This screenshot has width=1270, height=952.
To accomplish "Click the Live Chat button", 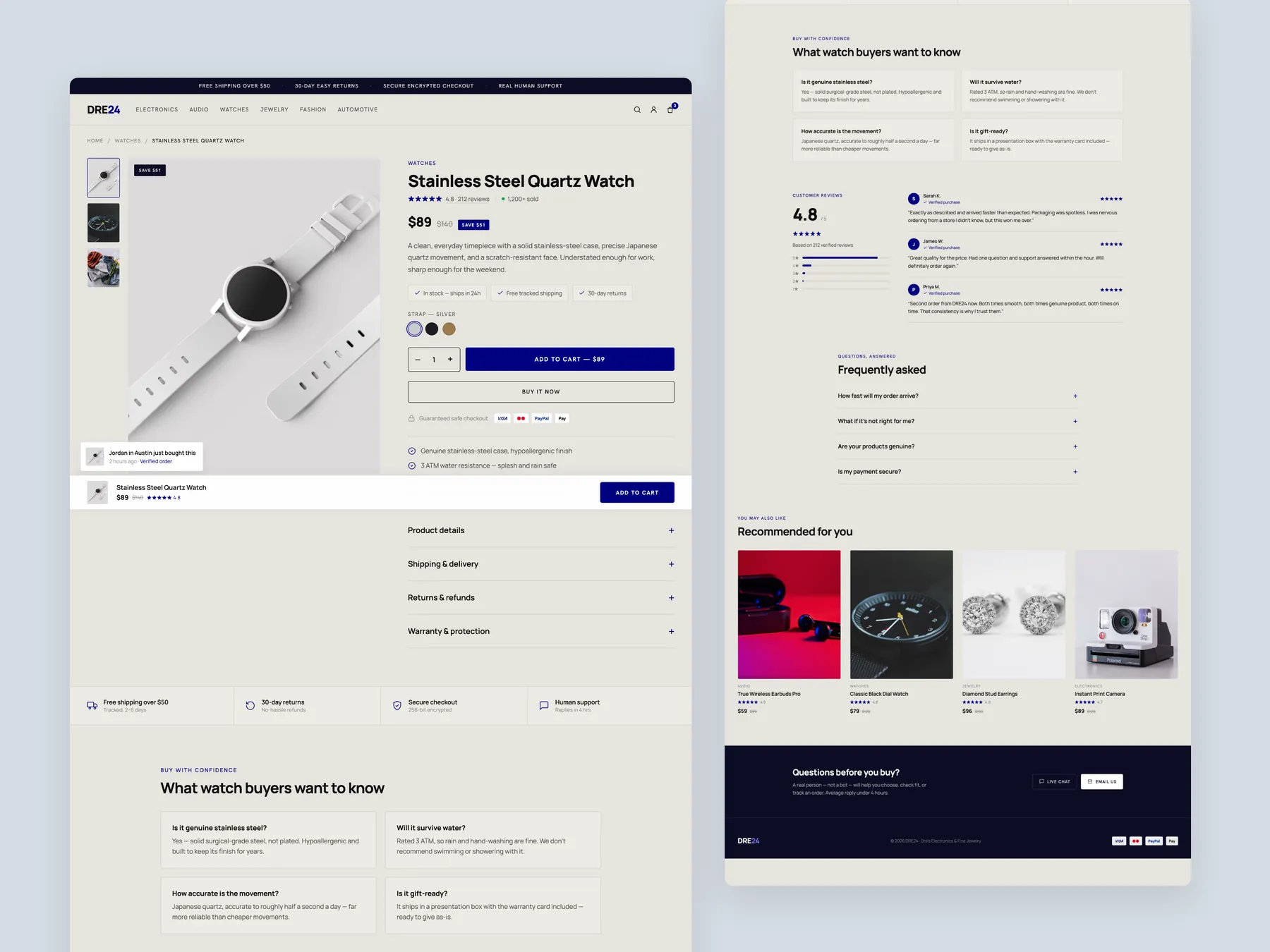I will click(1055, 781).
